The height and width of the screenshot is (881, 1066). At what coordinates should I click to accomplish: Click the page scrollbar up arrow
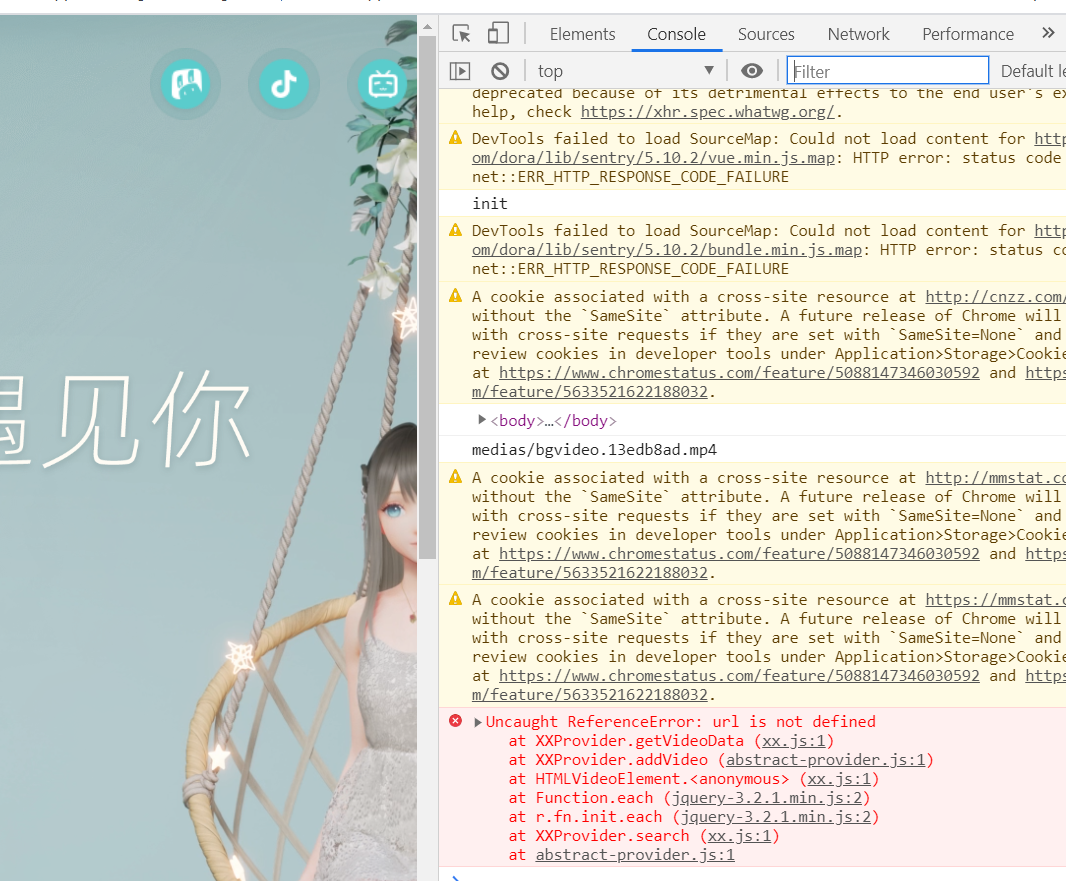point(427,27)
